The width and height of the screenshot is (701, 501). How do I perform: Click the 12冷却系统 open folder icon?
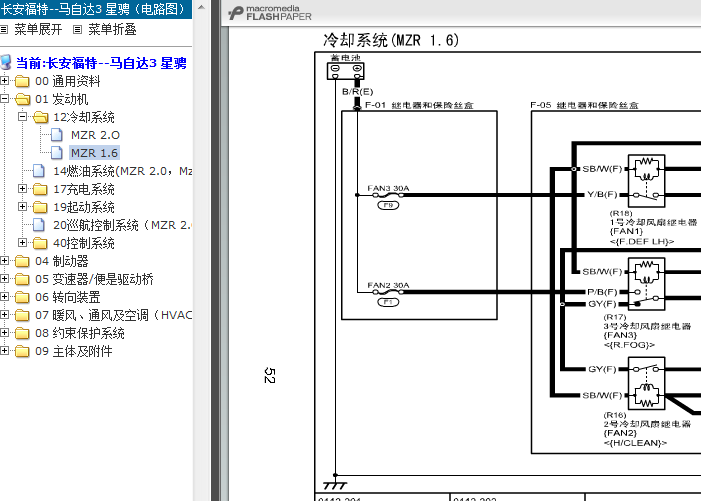pyautogui.click(x=40, y=117)
